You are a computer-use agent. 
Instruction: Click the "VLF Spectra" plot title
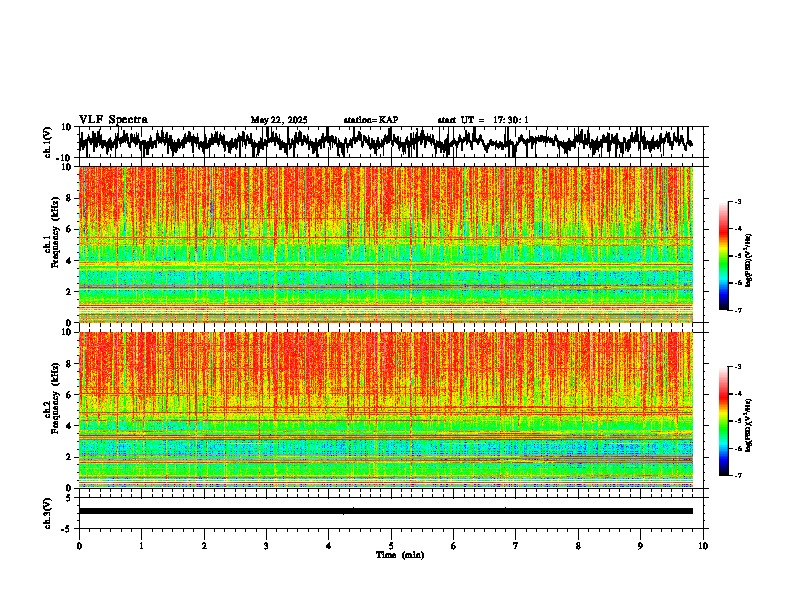tap(113, 119)
